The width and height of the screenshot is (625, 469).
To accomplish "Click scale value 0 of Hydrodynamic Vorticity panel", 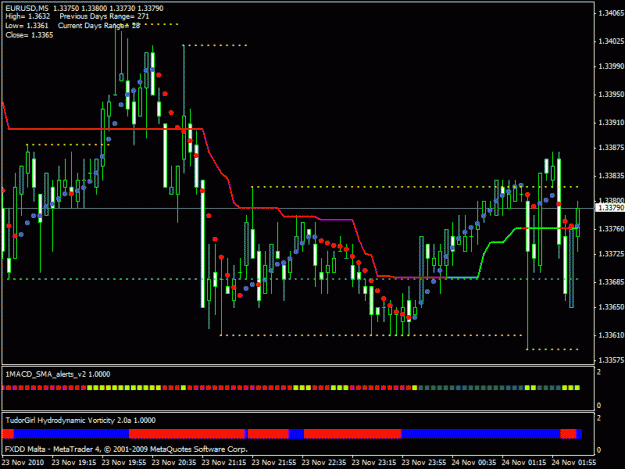I will pyautogui.click(x=599, y=450).
